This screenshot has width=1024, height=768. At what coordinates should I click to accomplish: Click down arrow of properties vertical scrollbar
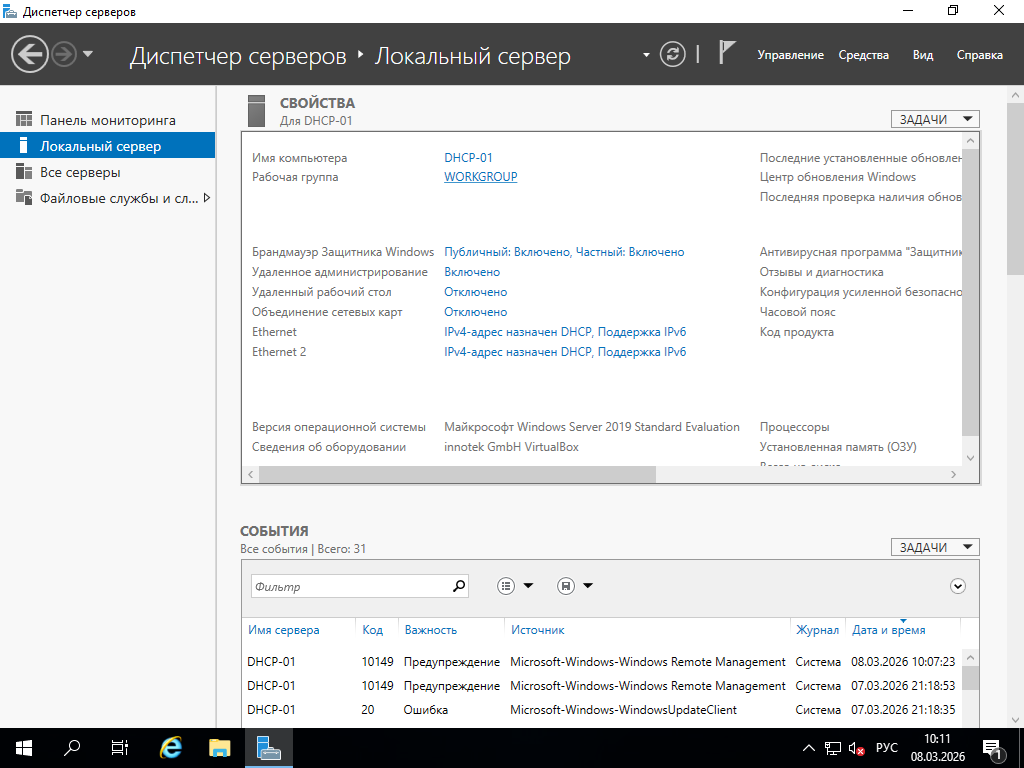click(970, 458)
